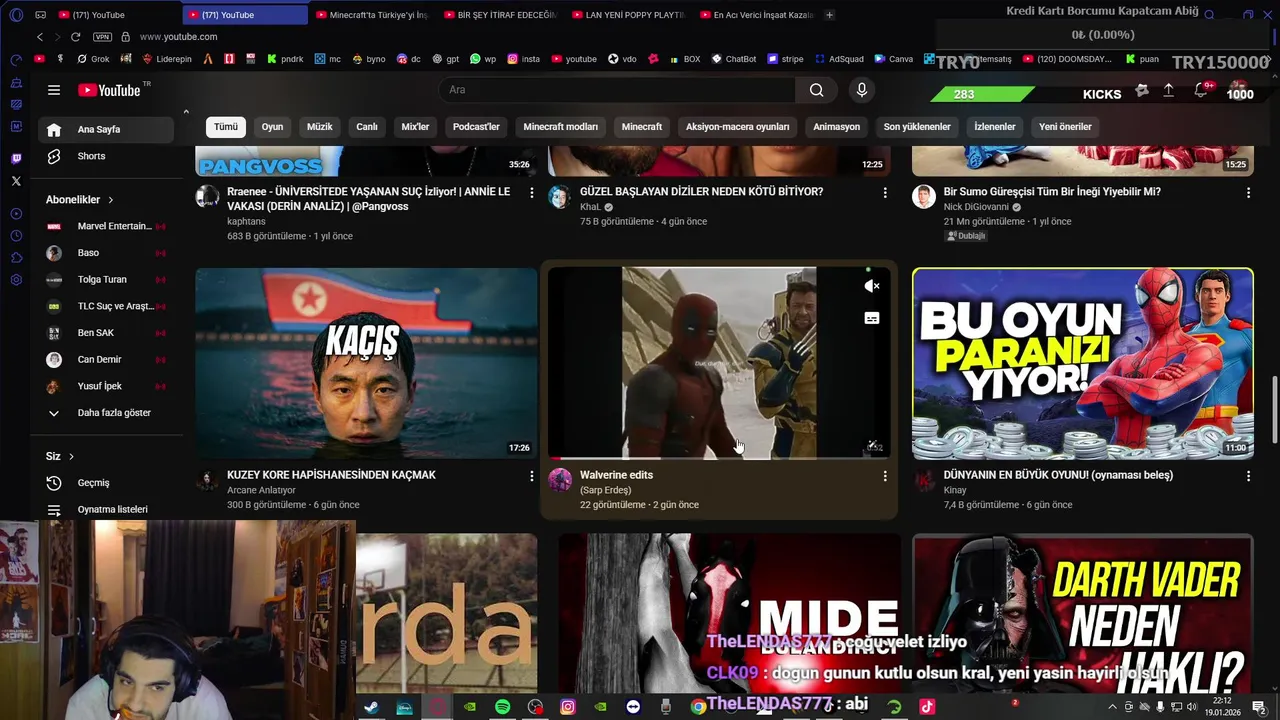Screen dimensions: 1280x720
Task: Filter by Aksiyon-macera oyunları chip
Action: click(x=737, y=127)
